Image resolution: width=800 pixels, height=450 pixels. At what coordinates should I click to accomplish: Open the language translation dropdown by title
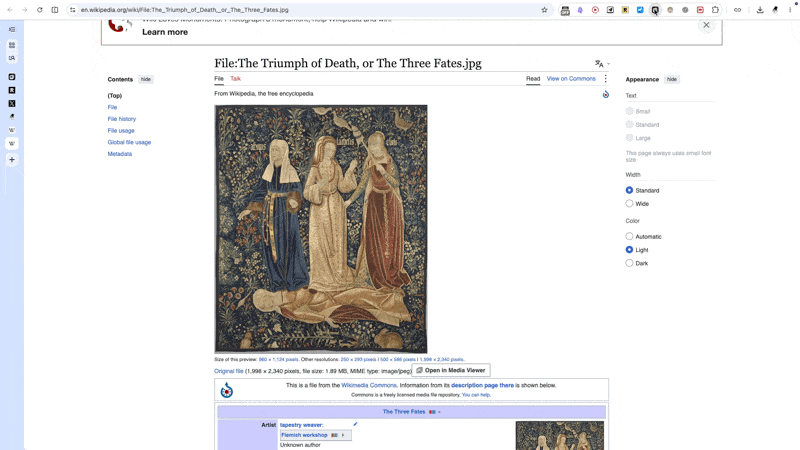point(602,64)
